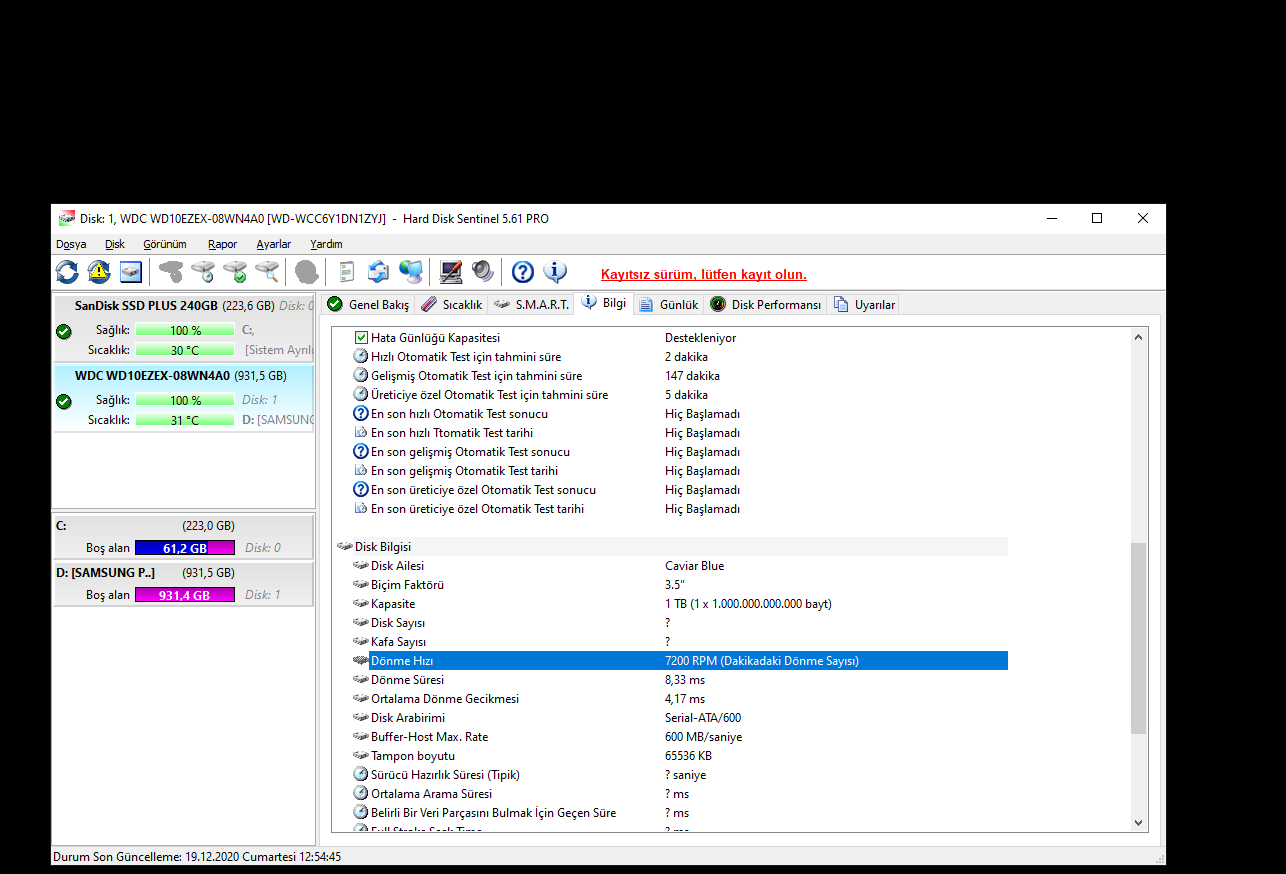The width and height of the screenshot is (1286, 874).
Task: Switch to the Günlük tab
Action: [x=669, y=304]
